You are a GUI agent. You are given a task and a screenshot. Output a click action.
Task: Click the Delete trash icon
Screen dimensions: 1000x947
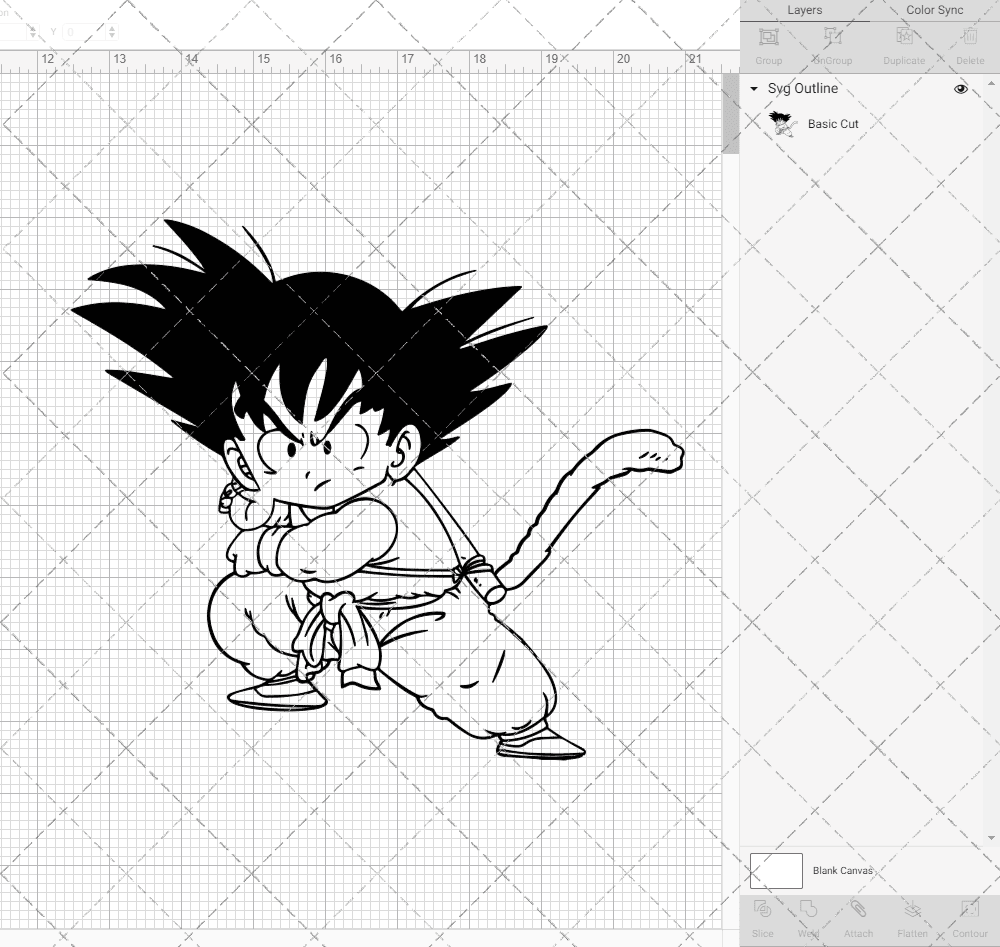[x=970, y=36]
